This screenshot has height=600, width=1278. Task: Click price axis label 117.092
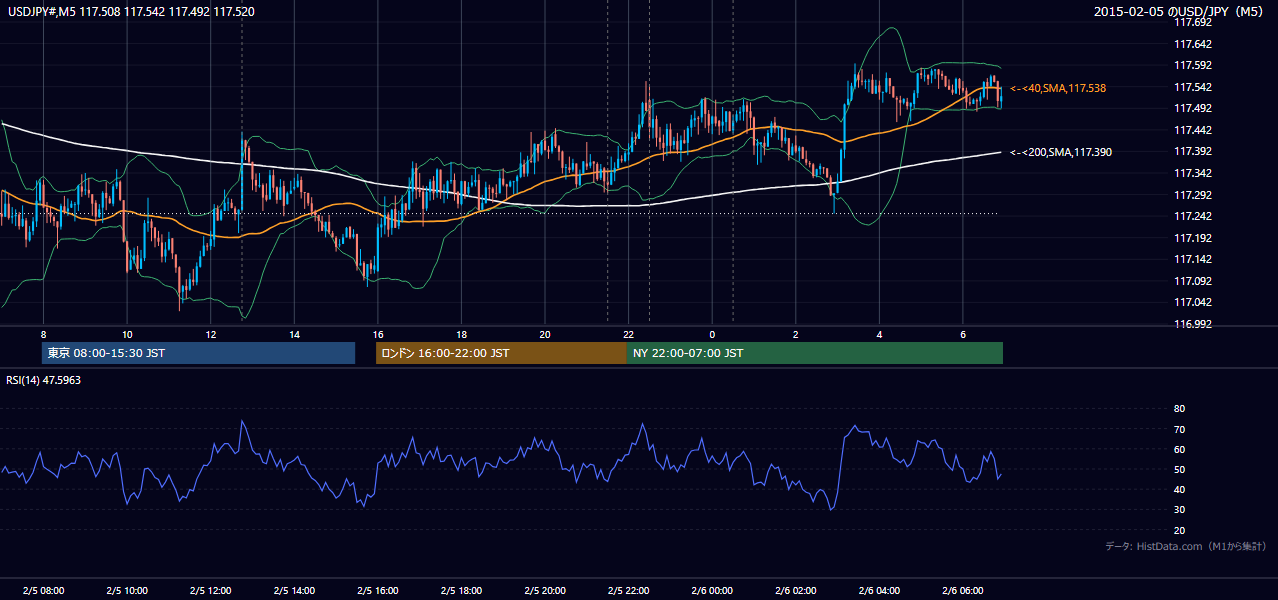(1192, 281)
